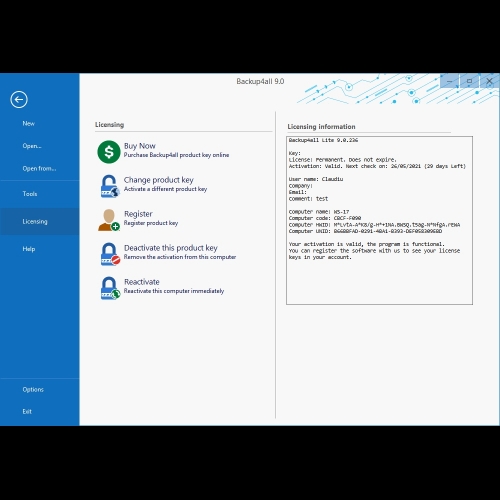Click the 'Activation: Valid' line

tap(377, 166)
